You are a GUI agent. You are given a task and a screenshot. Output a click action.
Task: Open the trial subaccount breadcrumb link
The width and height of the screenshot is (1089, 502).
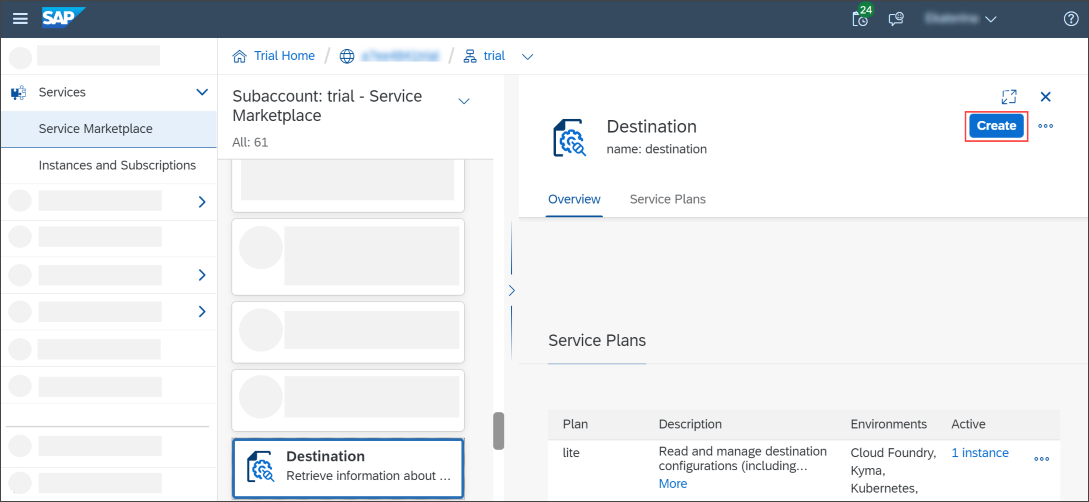[494, 56]
